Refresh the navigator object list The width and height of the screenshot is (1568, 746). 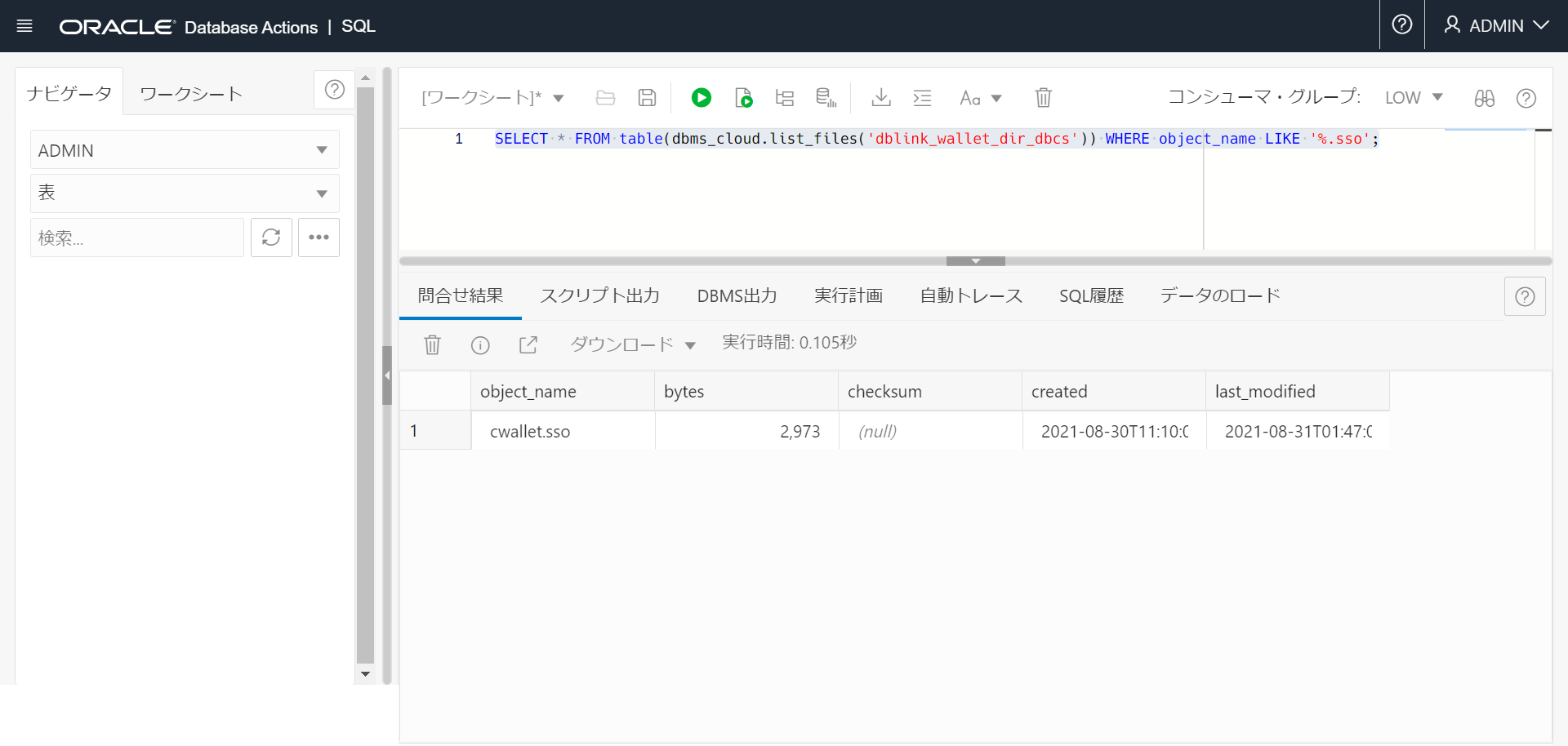click(271, 237)
